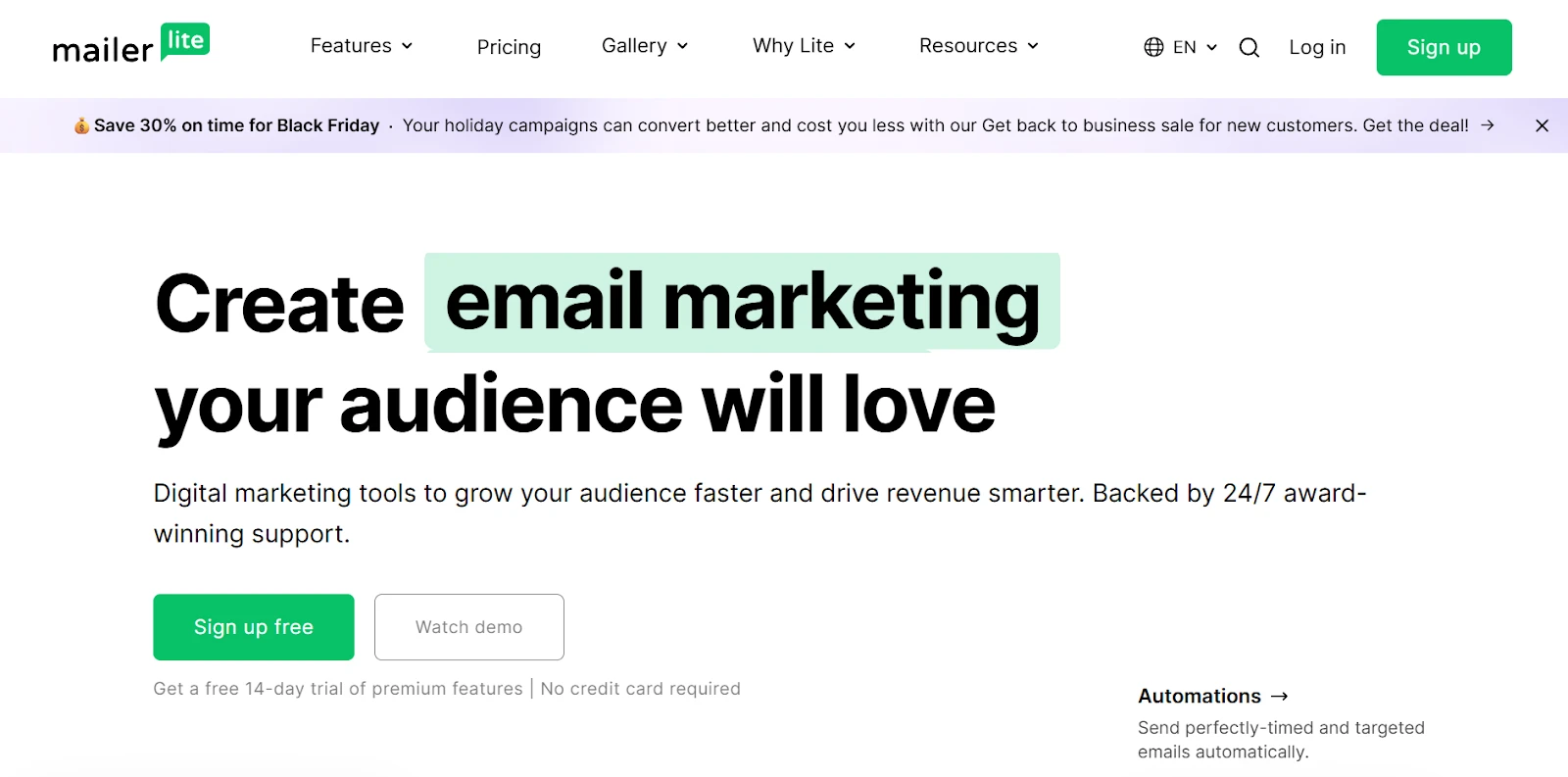
Task: Click the globe language icon
Action: pyautogui.click(x=1153, y=47)
